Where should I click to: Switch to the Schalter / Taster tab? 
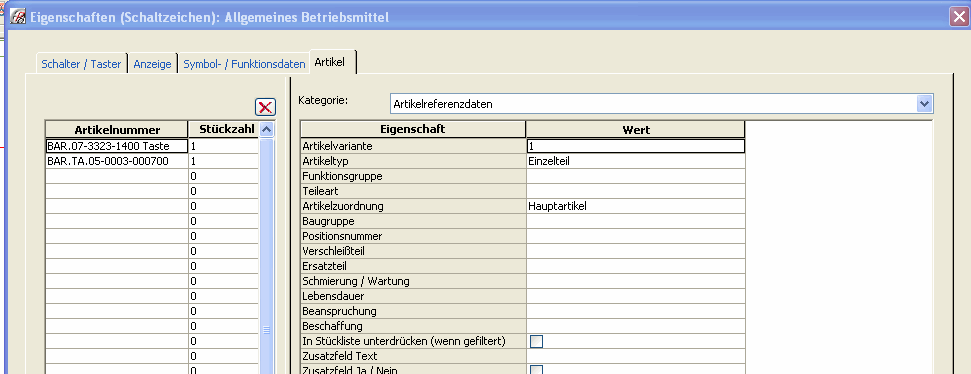pyautogui.click(x=81, y=64)
